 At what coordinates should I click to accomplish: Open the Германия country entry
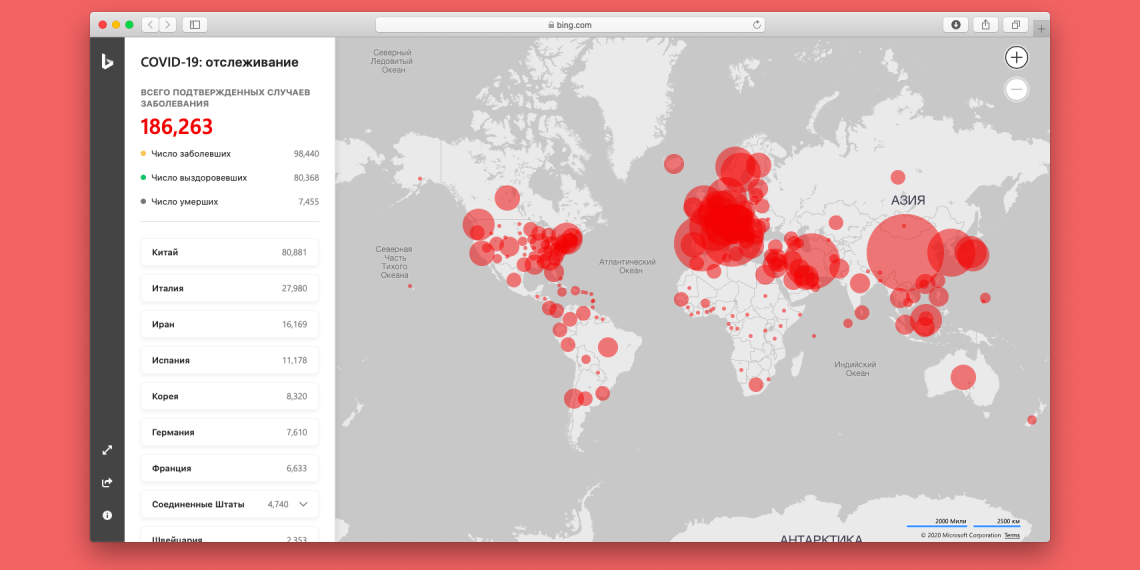point(229,432)
